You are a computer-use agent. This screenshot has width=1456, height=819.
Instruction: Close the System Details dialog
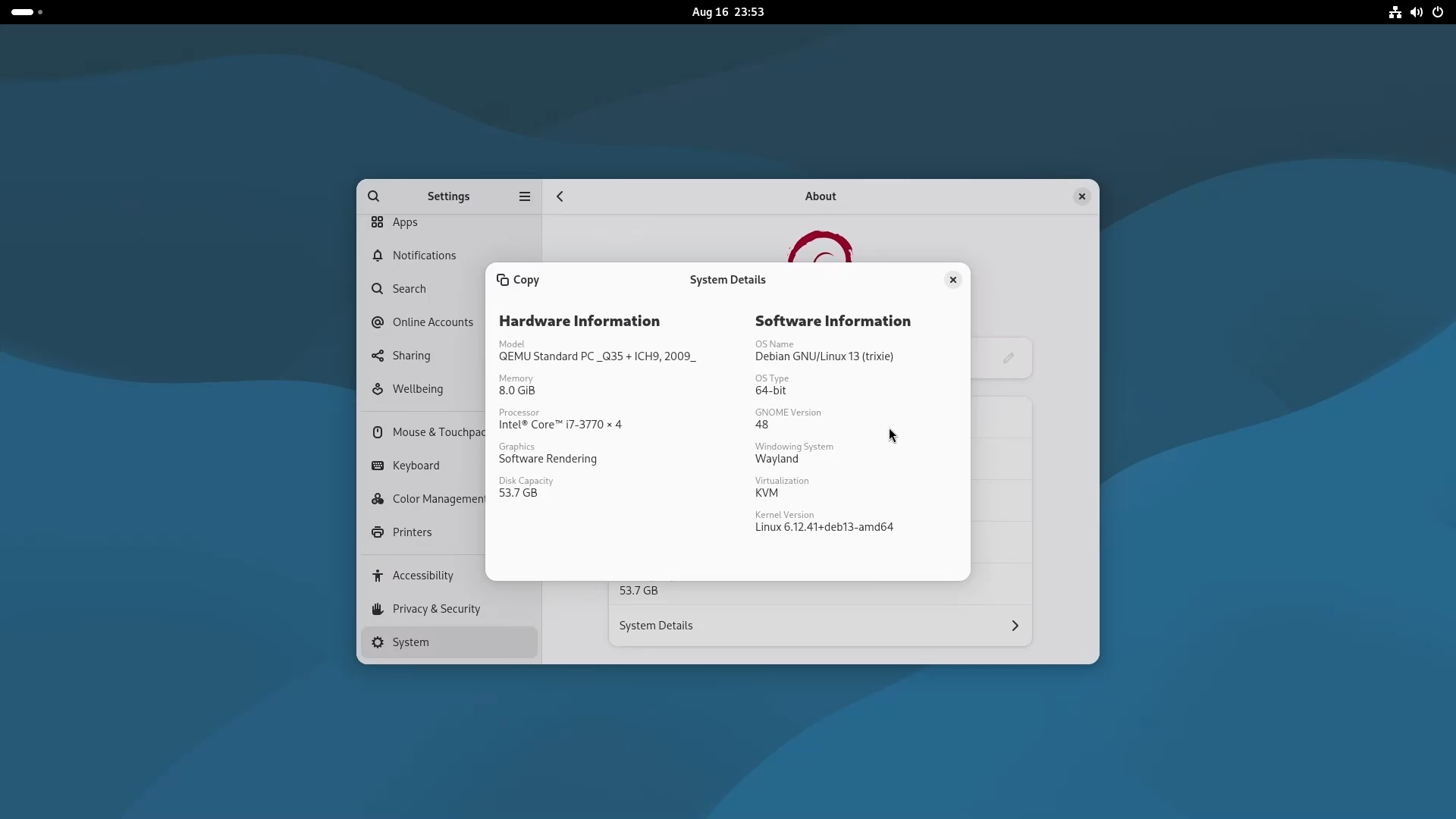[952, 280]
